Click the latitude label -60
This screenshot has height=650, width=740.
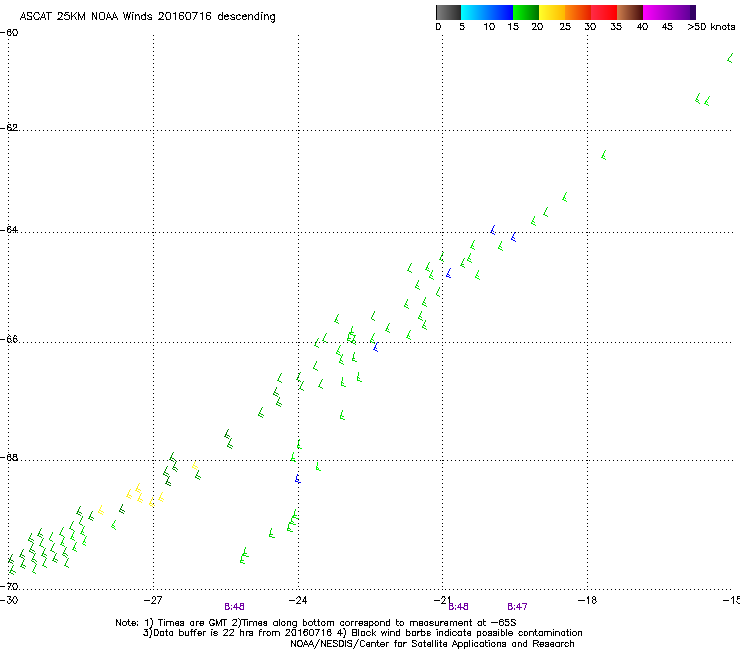click(9, 33)
